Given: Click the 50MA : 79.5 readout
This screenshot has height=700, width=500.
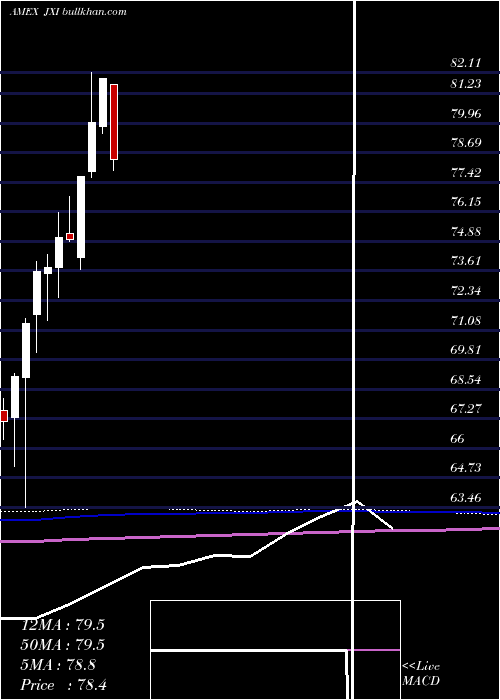Looking at the screenshot, I should (62, 645).
